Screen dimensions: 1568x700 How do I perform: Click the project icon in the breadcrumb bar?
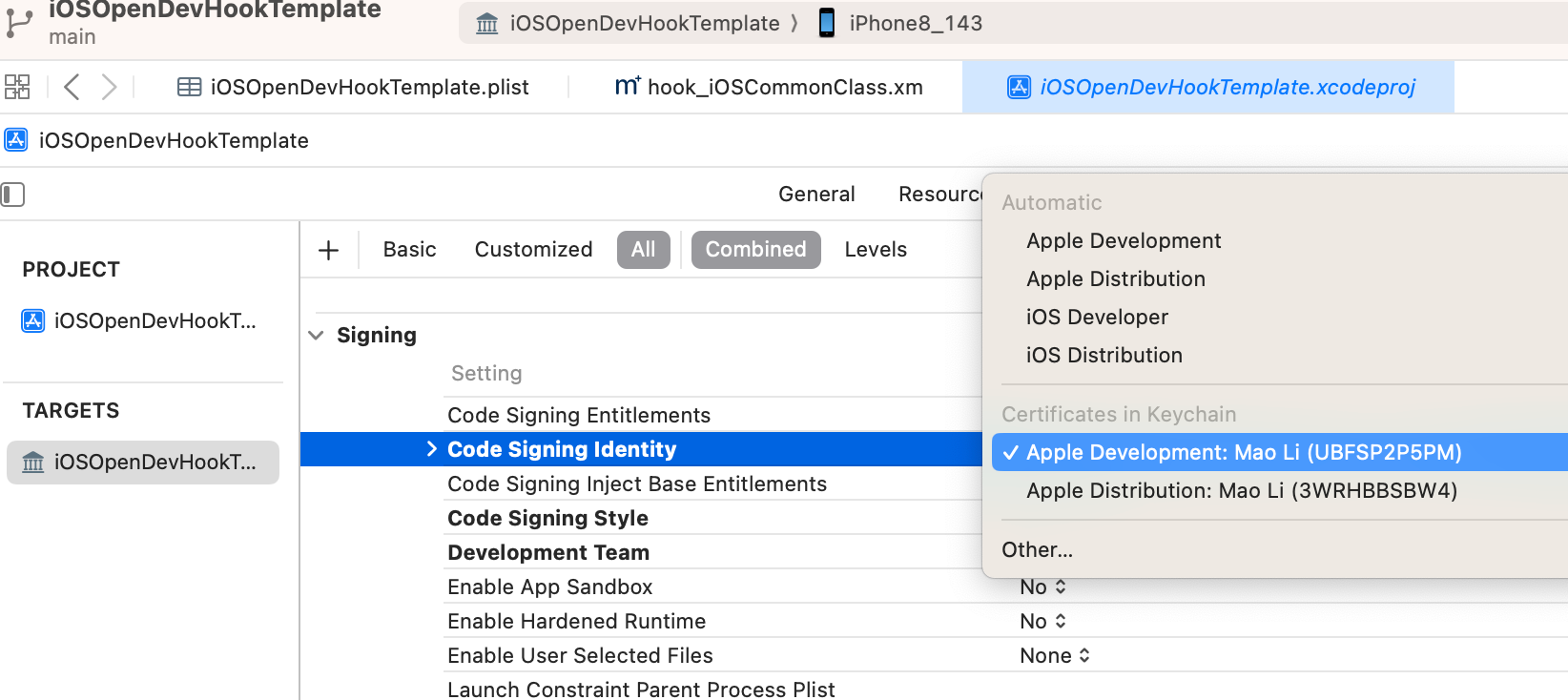16,140
